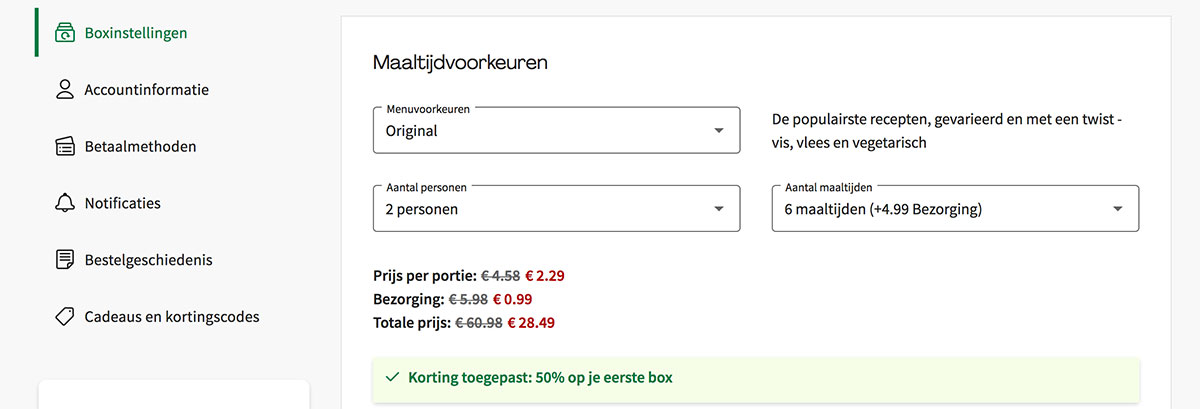
Task: Expand the Aantal personen dropdown arrow
Action: 718,209
